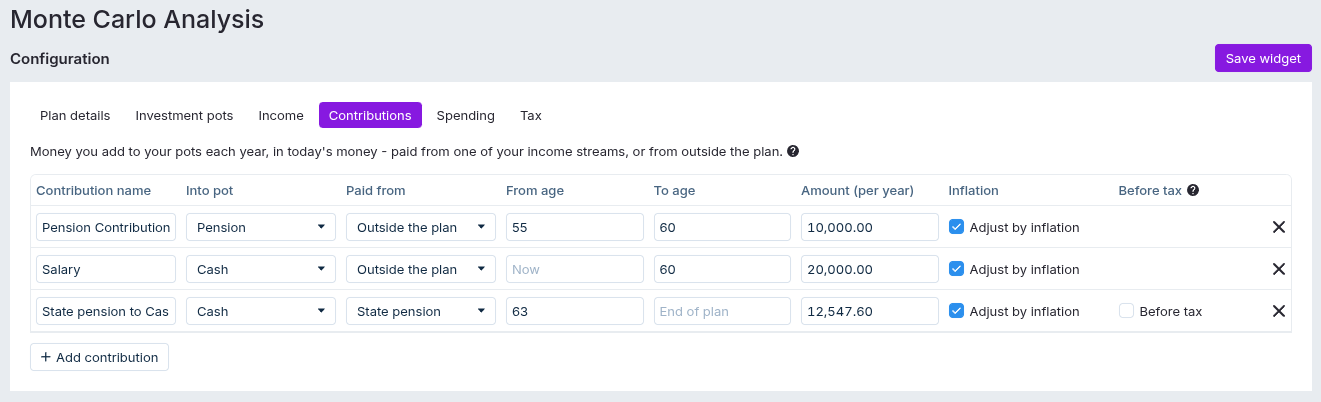This screenshot has height=402, width=1321.
Task: Open the Tax tab
Action: coord(531,115)
